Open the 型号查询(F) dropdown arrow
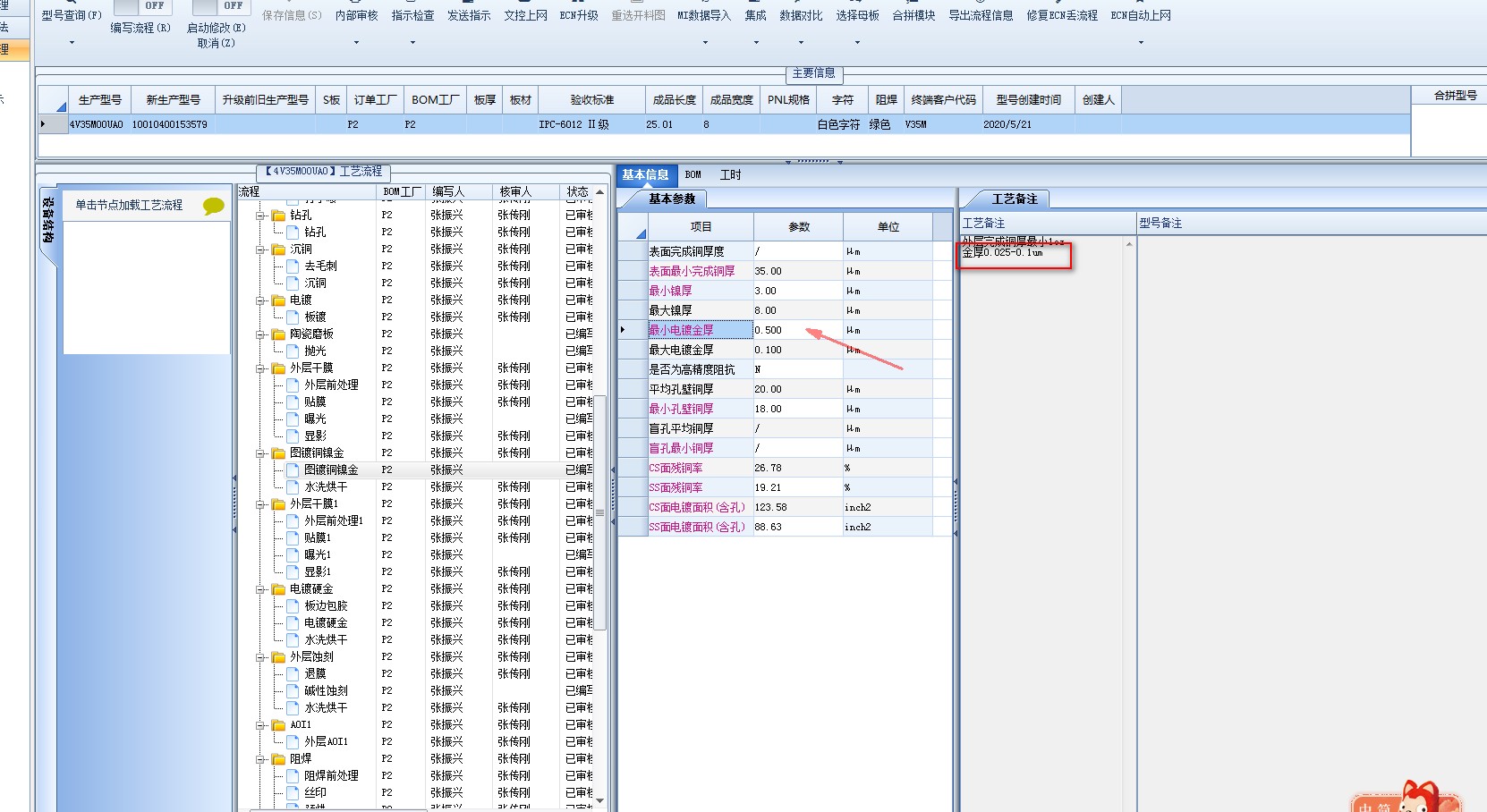The image size is (1487, 812). tap(72, 42)
